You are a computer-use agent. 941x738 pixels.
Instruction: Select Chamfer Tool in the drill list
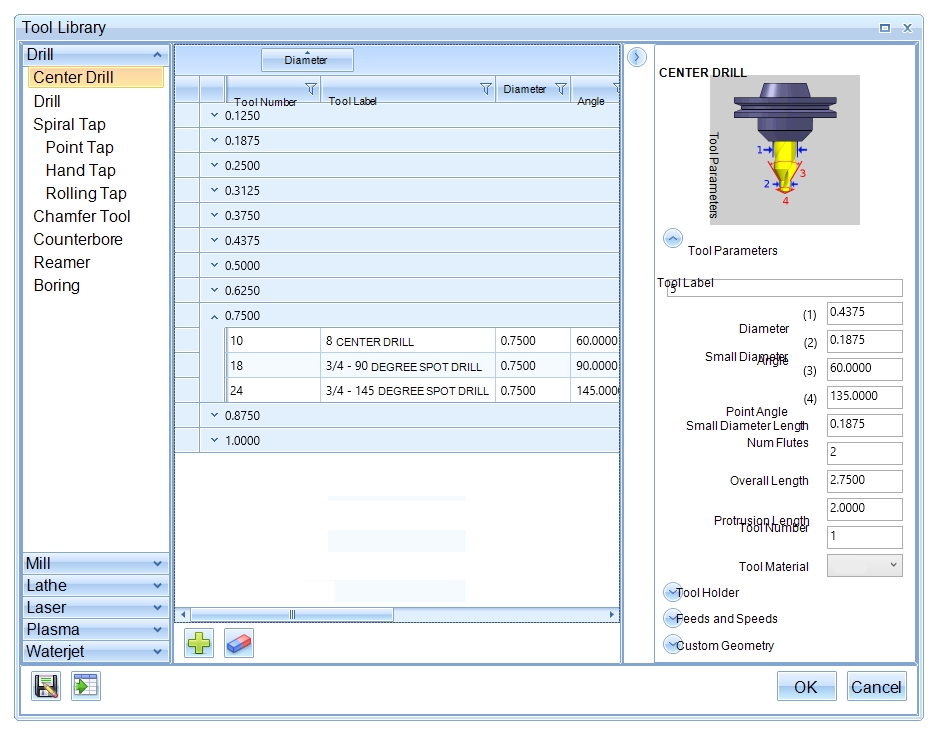82,216
